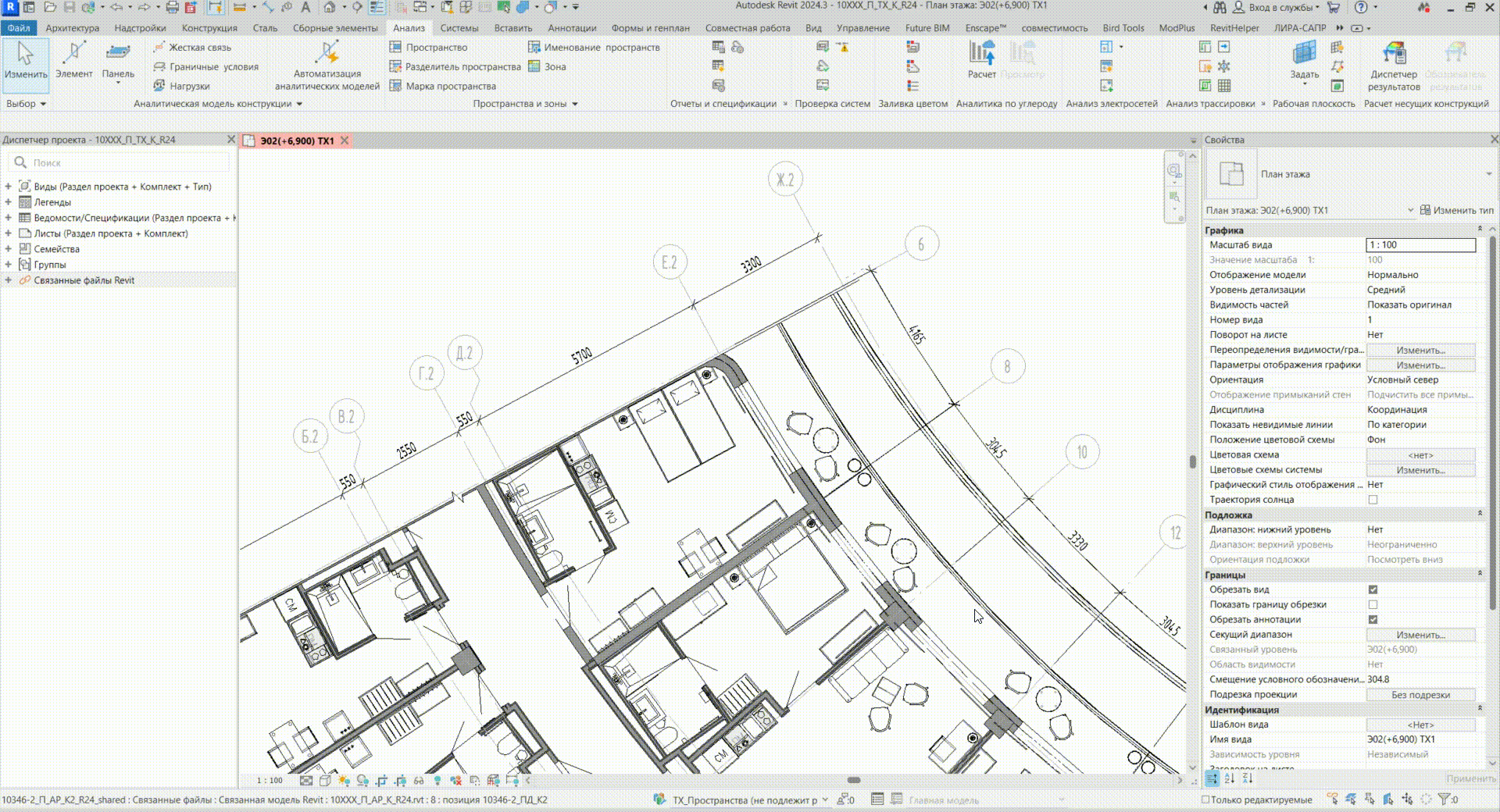Open Автоматизация аналитических моделей tool
1500x812 pixels.
click(327, 55)
